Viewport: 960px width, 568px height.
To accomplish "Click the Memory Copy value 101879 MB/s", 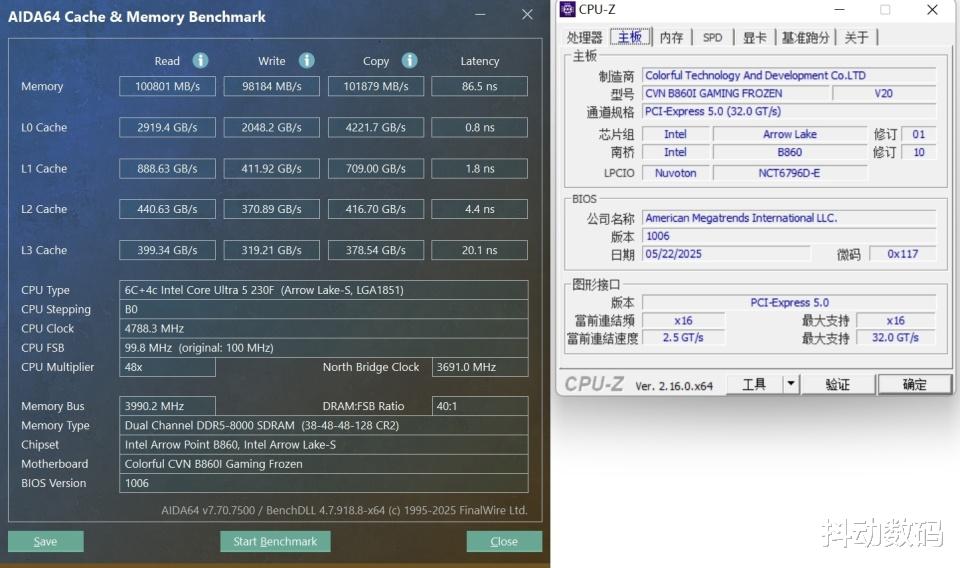I will (x=376, y=86).
